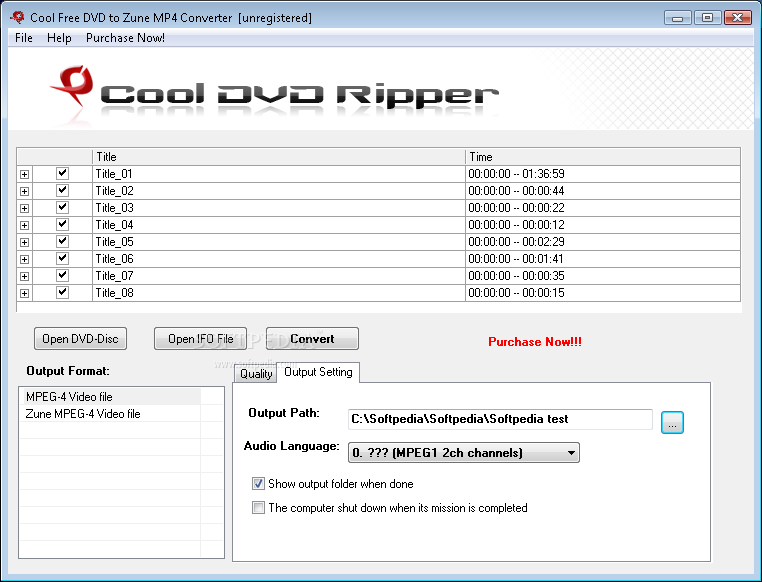
Task: Click time cell 00:00:00 -- 00:02:29
Action: (x=603, y=242)
